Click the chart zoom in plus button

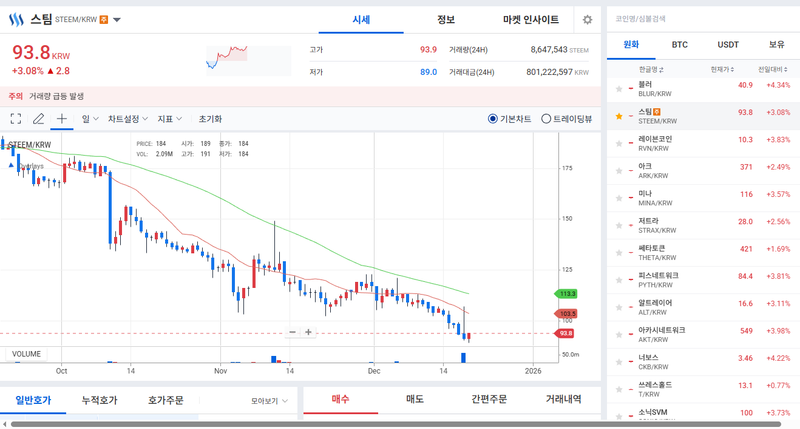(x=309, y=332)
